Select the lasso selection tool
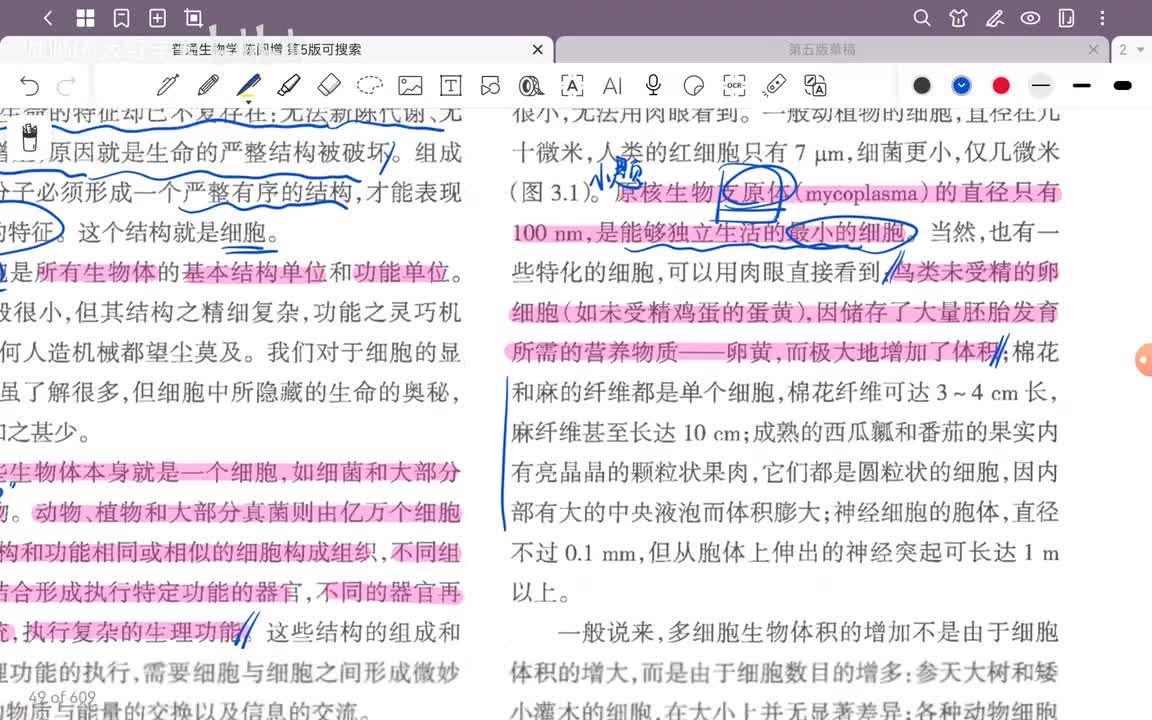The width and height of the screenshot is (1152, 720). (x=370, y=86)
